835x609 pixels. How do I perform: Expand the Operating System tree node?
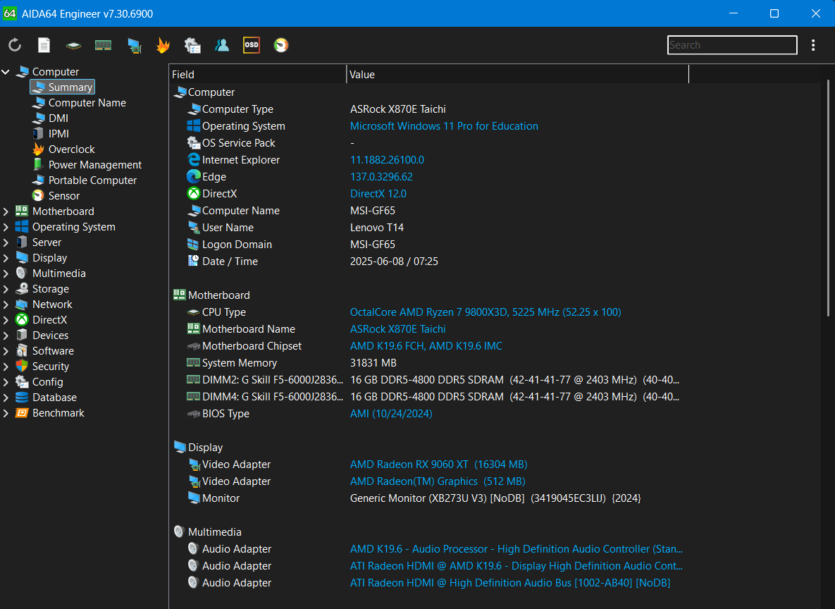6,227
